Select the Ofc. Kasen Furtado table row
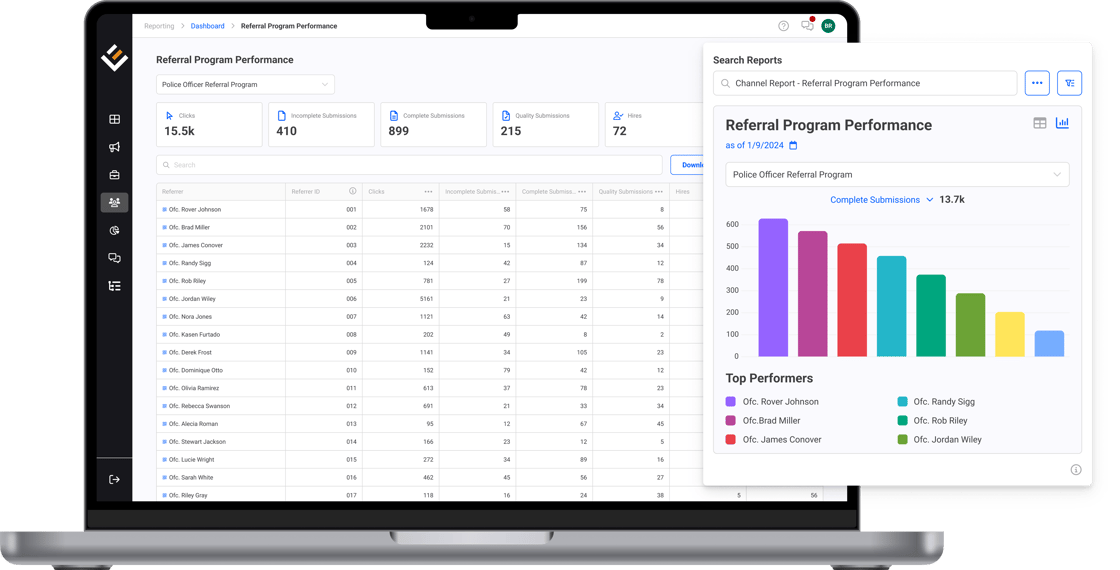The image size is (1120, 570). [x=430, y=334]
